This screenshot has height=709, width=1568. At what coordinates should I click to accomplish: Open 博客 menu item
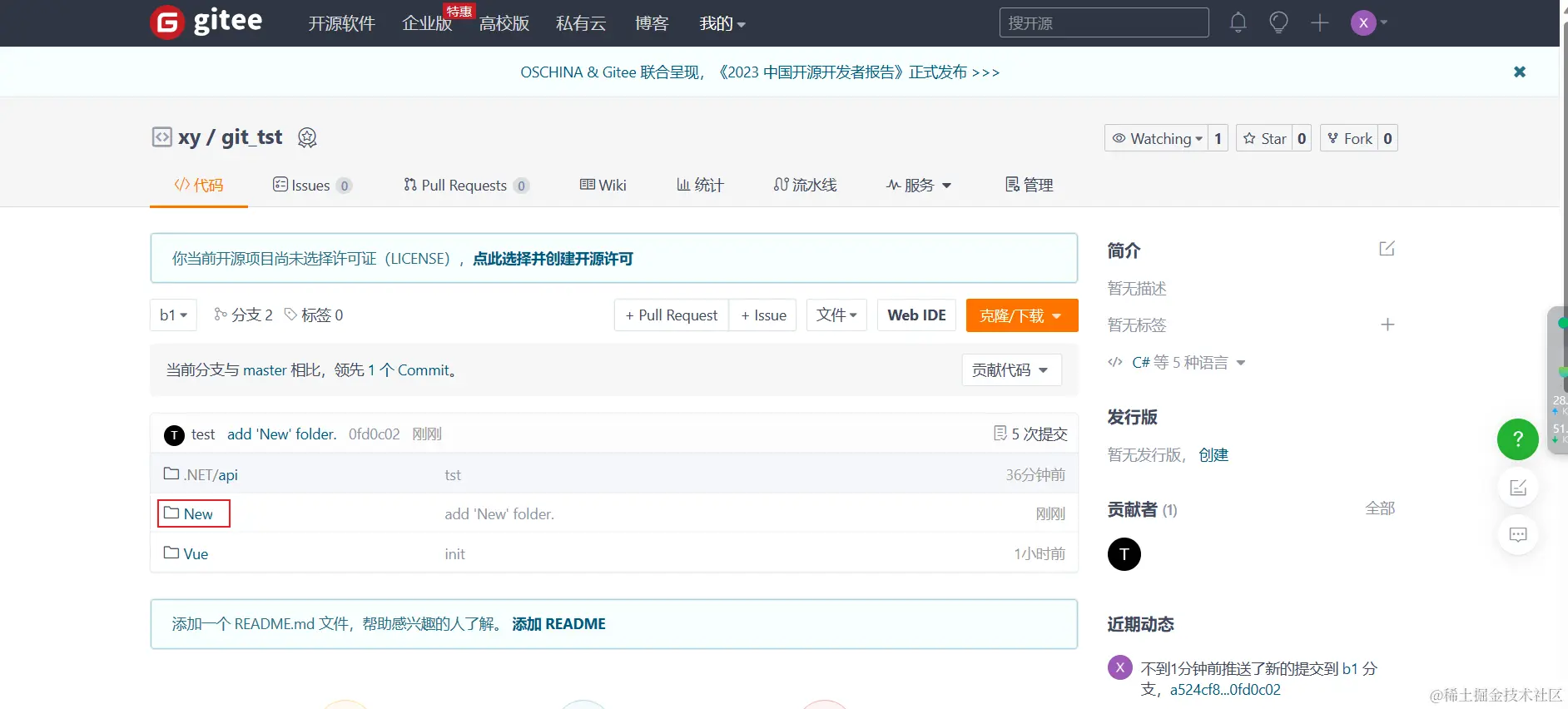point(652,23)
